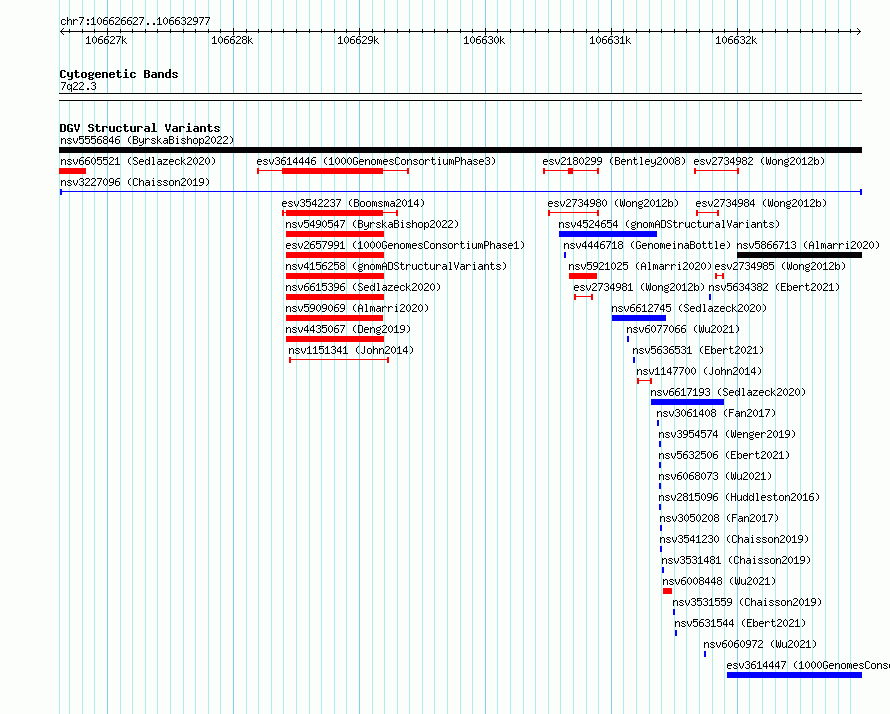Open esv2180299 (Bentley2008) variant label
The height and width of the screenshot is (714, 890).
[x=614, y=161]
